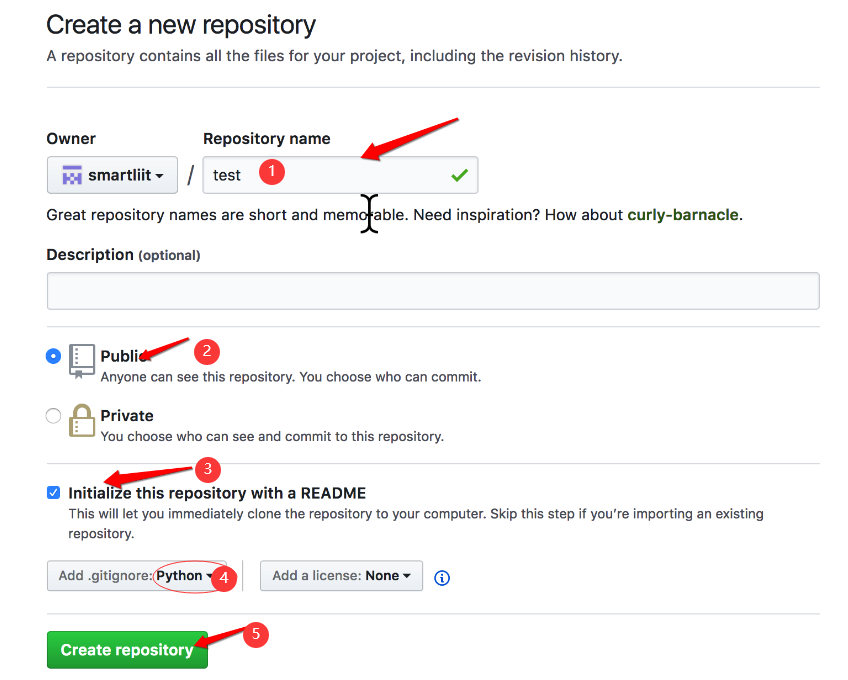Use the suggested name curly-barnacle
Screen dimensions: 848x680
(683, 215)
